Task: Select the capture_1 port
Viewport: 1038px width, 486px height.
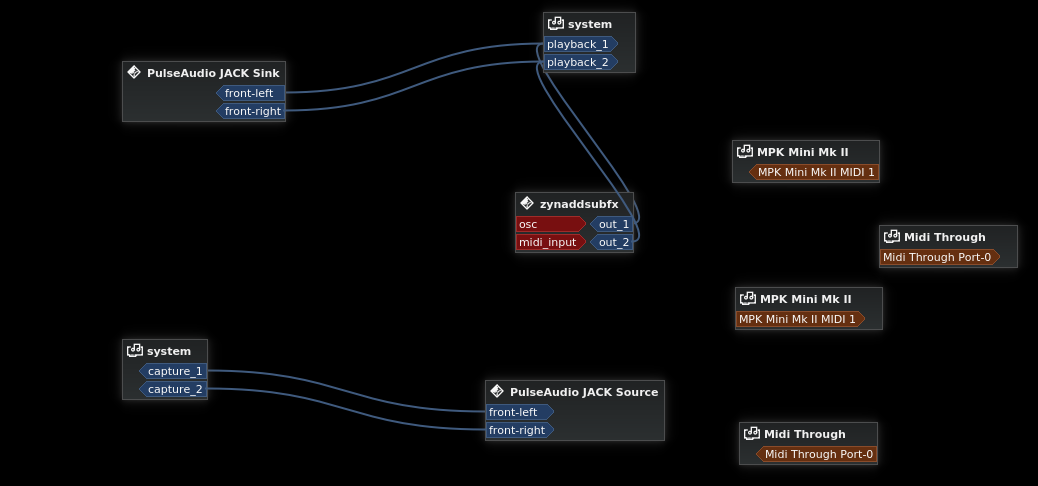Action: [173, 371]
